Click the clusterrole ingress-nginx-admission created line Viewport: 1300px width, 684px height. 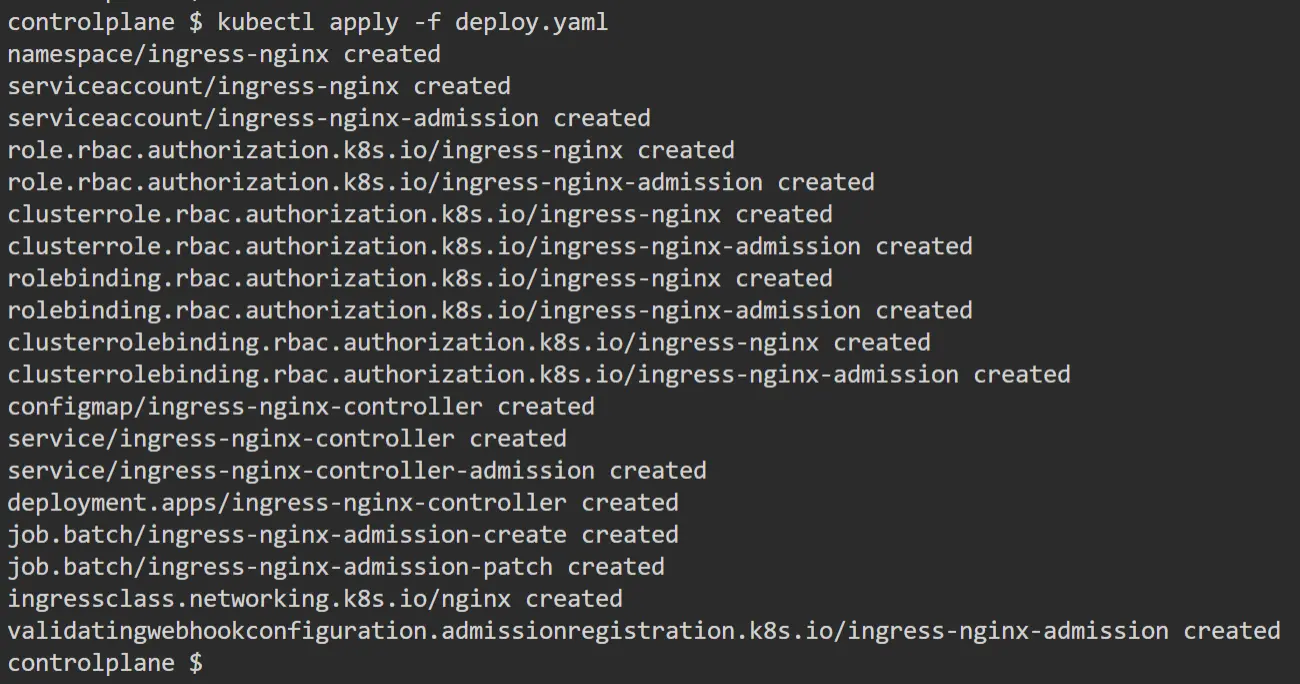pyautogui.click(x=489, y=246)
